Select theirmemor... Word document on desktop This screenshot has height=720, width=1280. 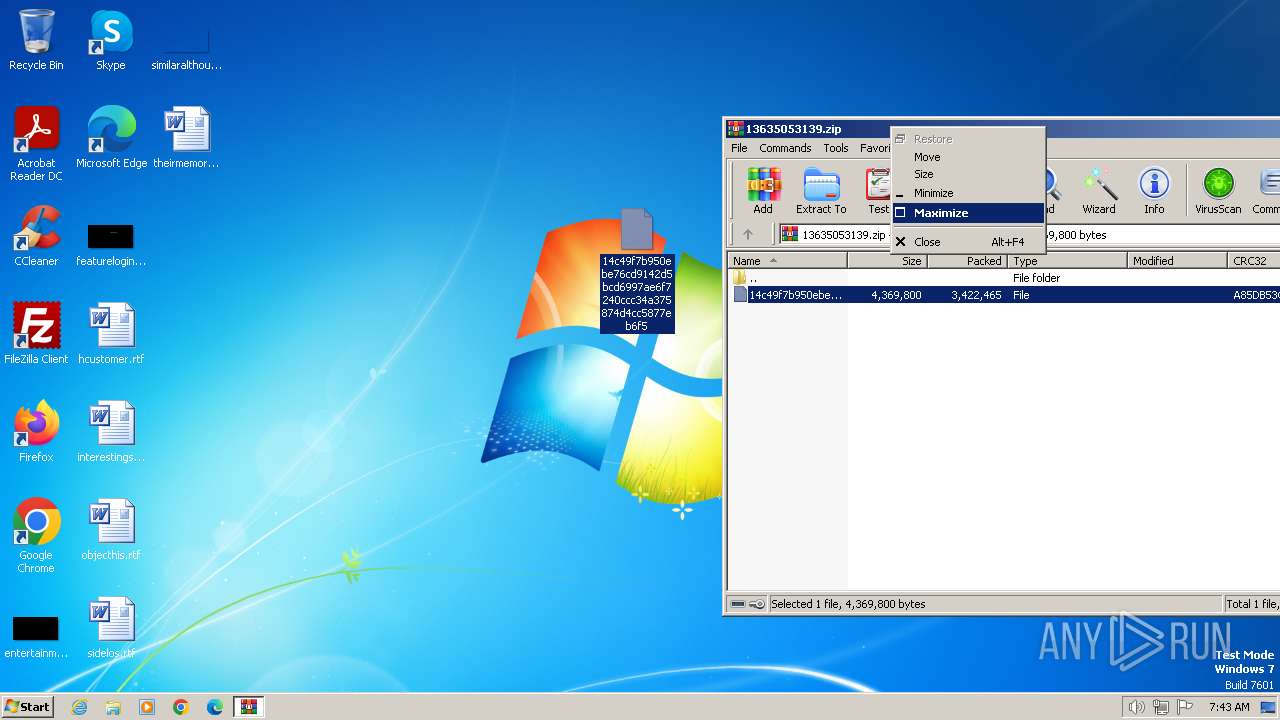[x=186, y=138]
